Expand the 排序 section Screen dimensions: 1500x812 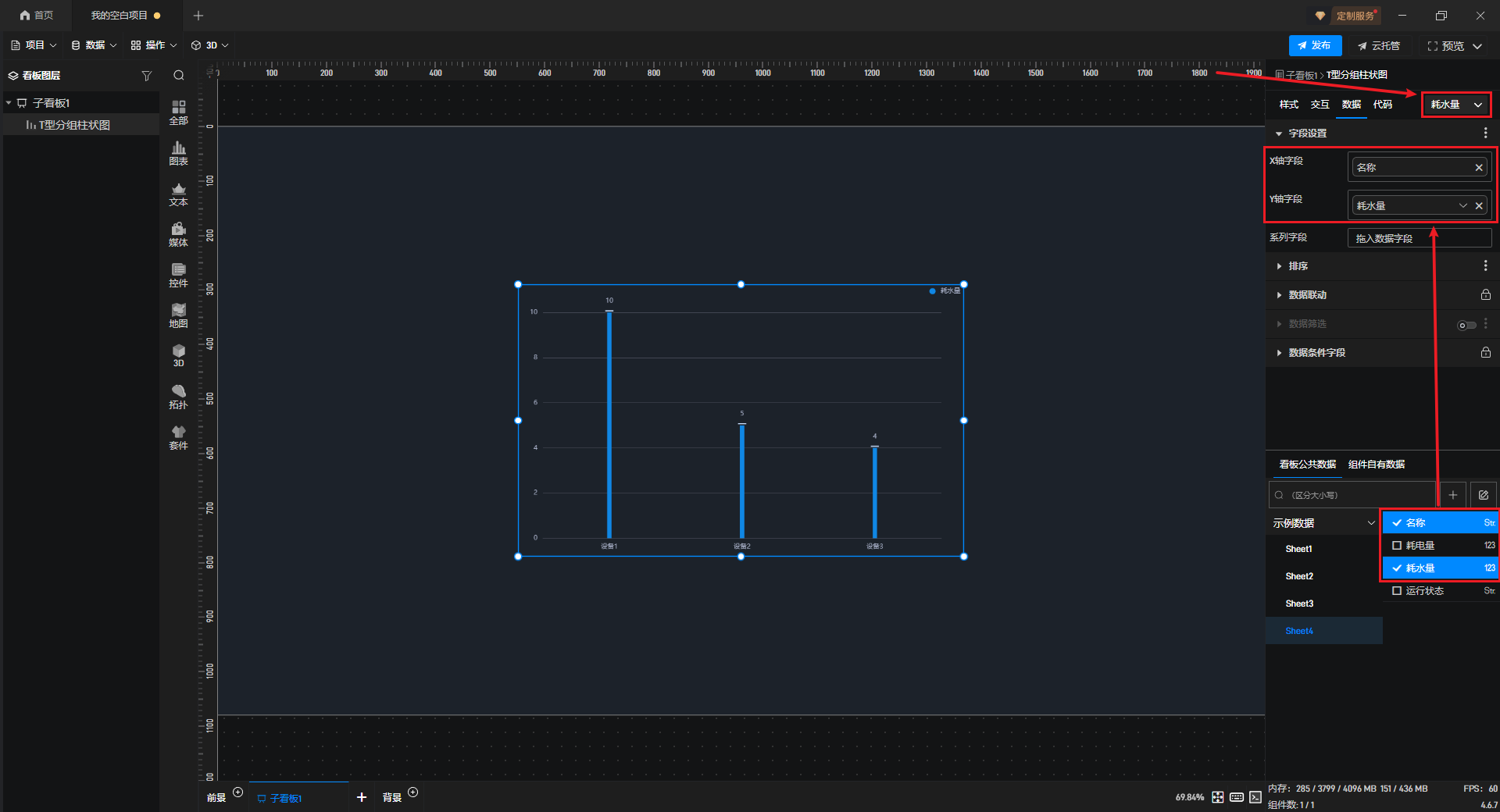pyautogui.click(x=1298, y=266)
